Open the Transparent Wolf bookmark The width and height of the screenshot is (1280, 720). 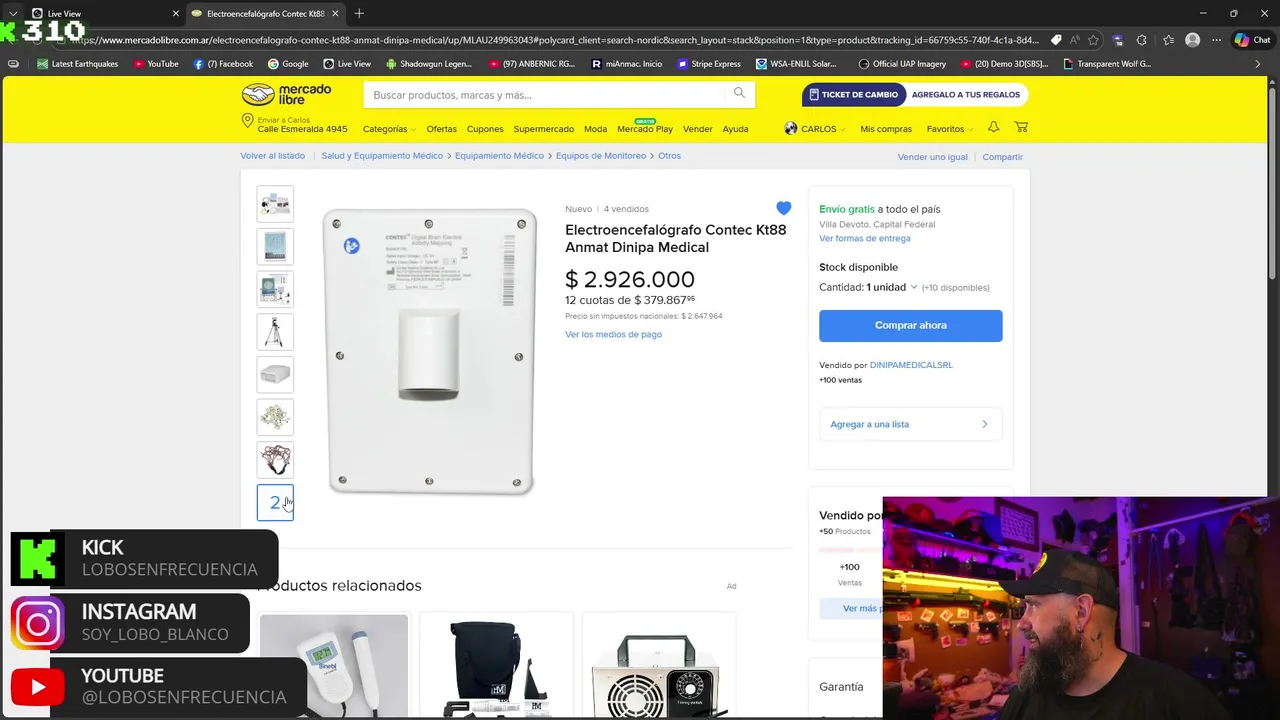(x=1107, y=64)
